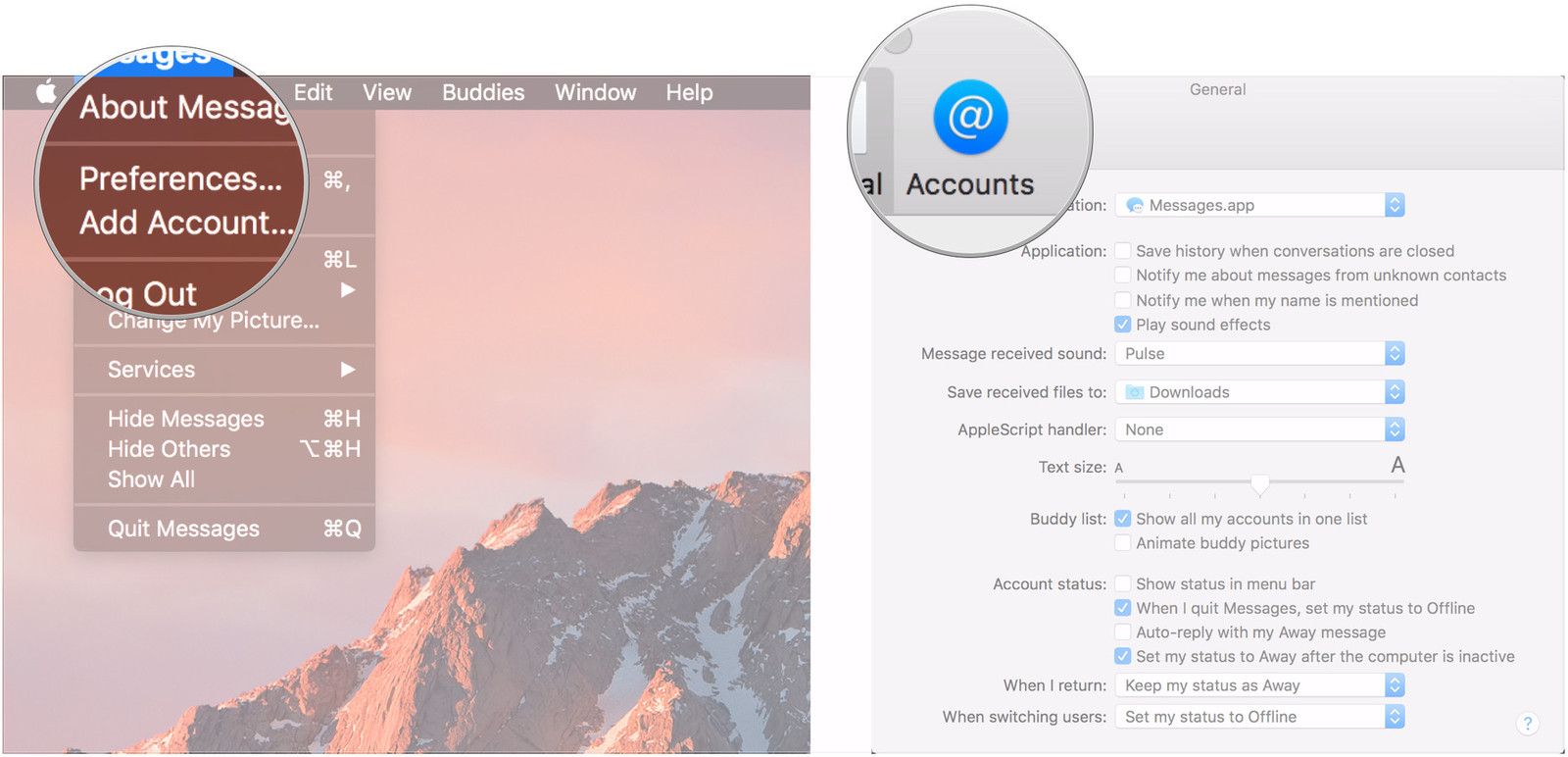The width and height of the screenshot is (1568, 757).
Task: Open the AppleScript handler dropdown
Action: 1259,429
